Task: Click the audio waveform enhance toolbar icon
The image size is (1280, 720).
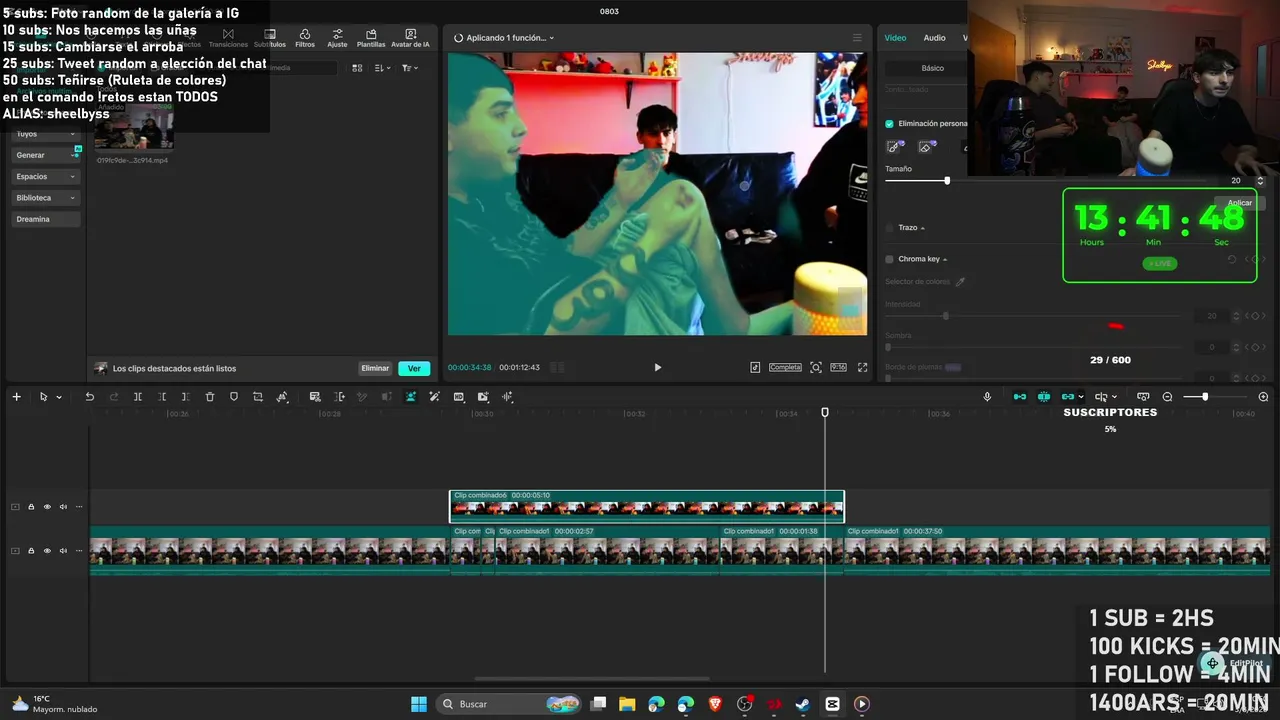Action: [507, 397]
